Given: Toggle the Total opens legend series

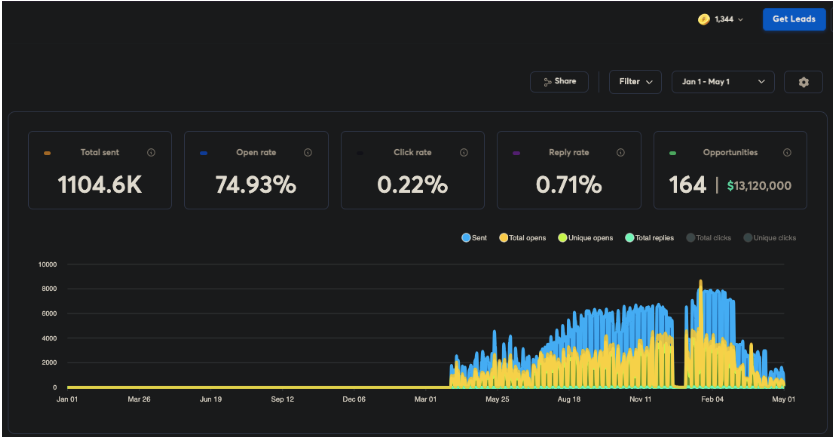Looking at the screenshot, I should (522, 238).
